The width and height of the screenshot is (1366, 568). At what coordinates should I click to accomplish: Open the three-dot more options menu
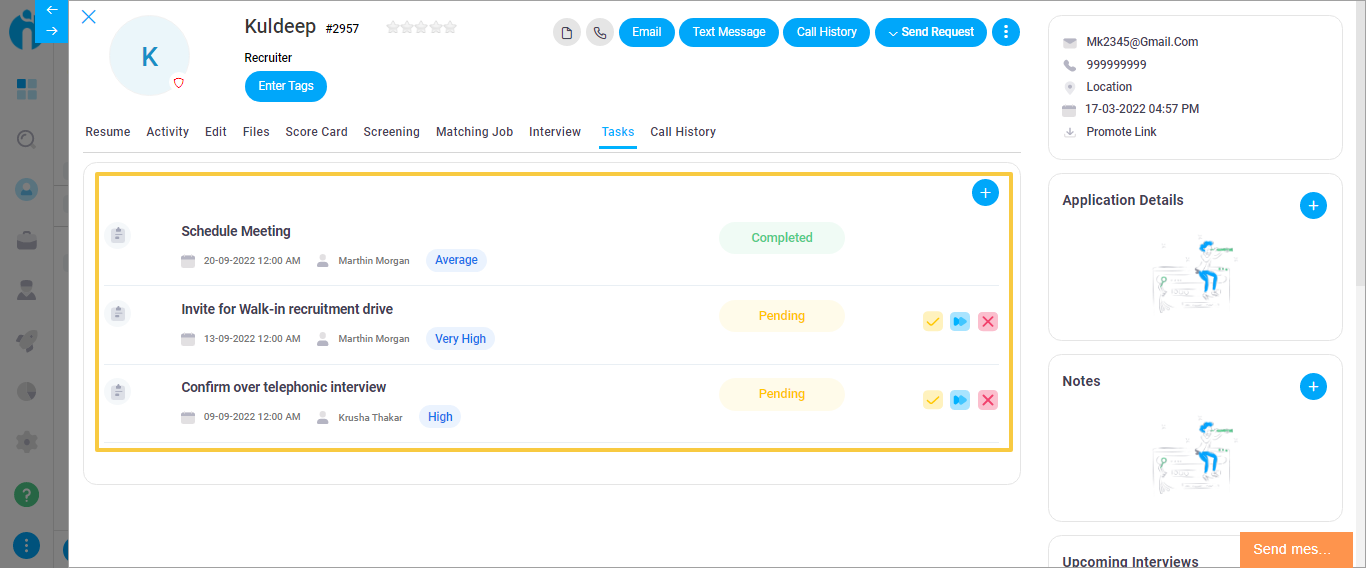[x=1005, y=32]
